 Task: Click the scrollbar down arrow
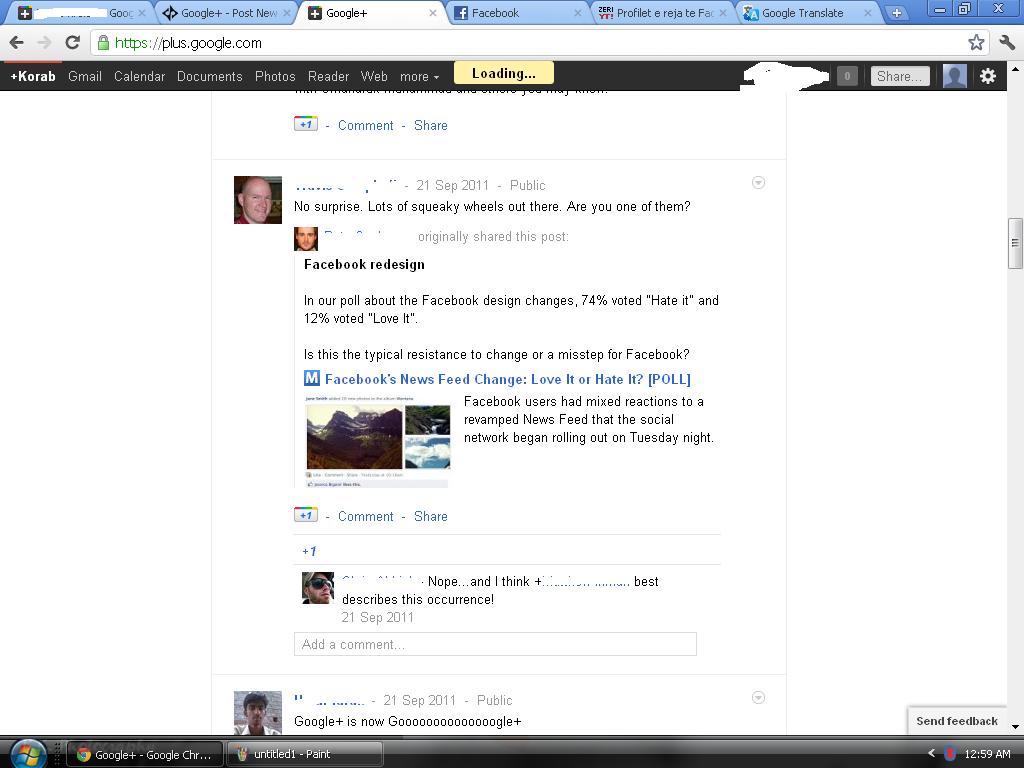pos(1015,727)
